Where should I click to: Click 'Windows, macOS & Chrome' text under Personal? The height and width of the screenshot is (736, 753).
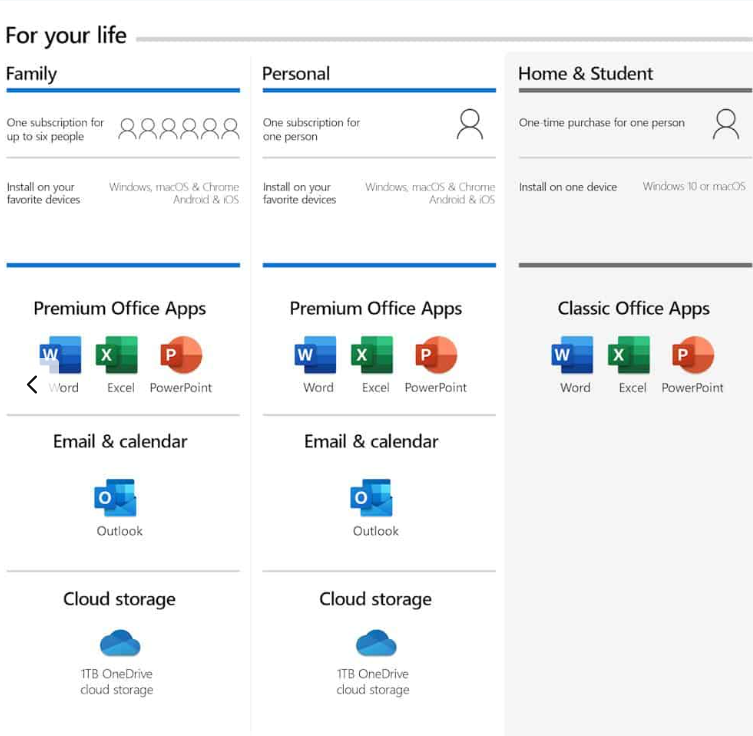(x=430, y=187)
